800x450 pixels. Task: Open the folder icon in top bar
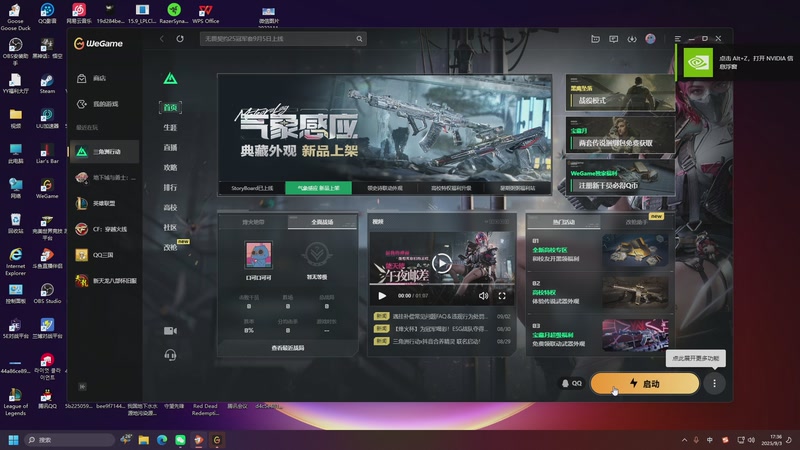click(595, 39)
